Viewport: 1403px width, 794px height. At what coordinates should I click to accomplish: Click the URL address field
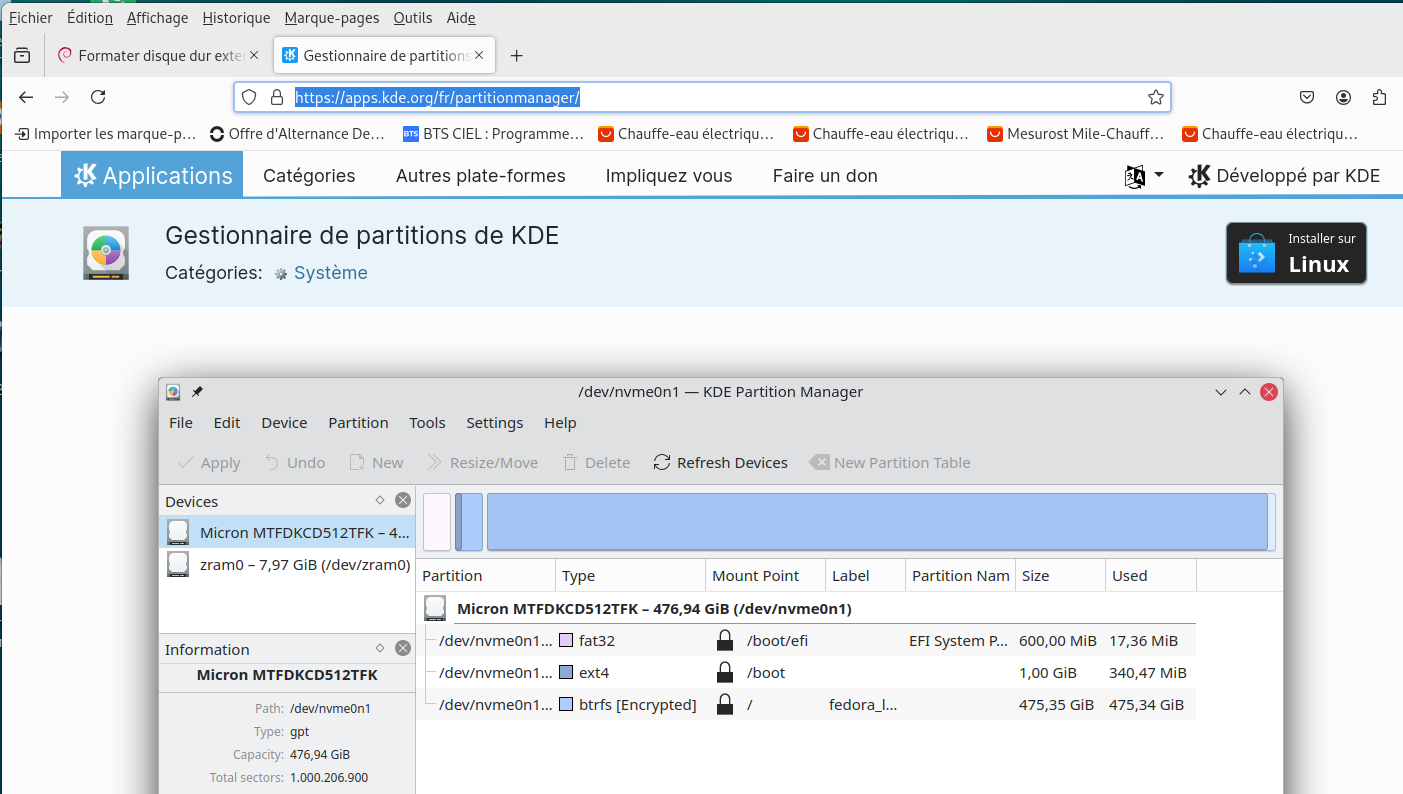coord(702,97)
